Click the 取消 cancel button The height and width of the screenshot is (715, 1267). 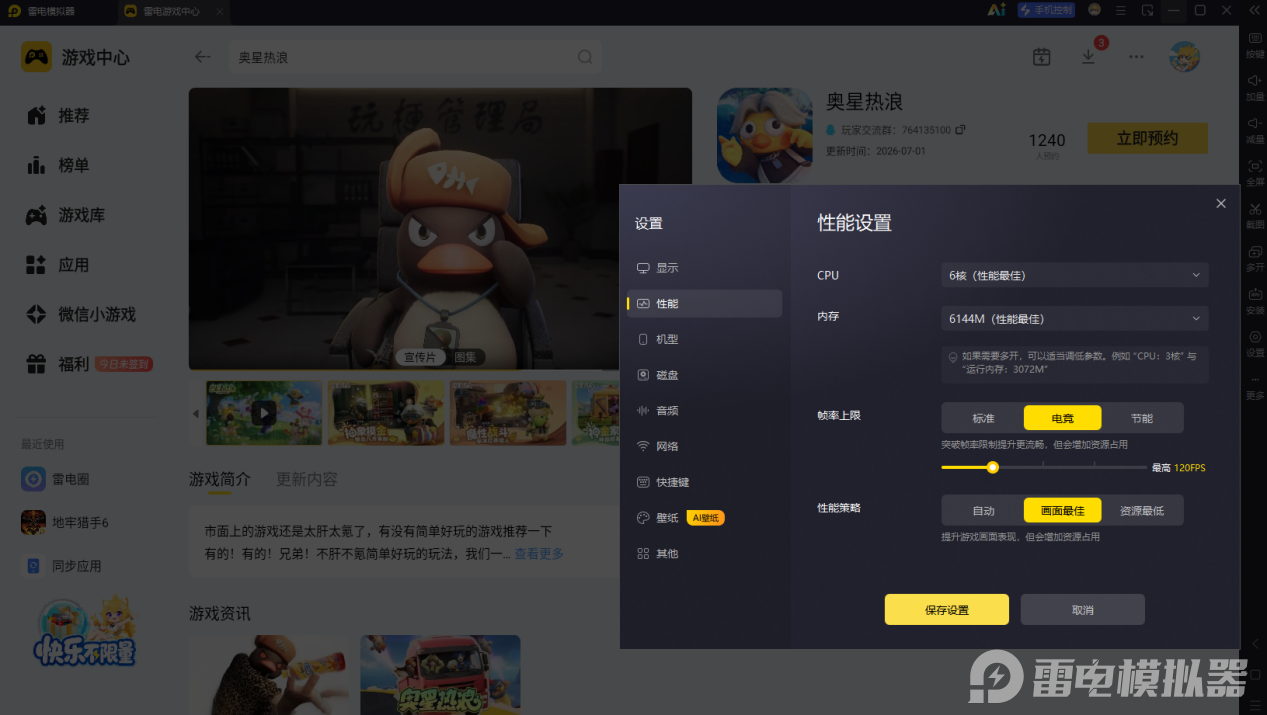[x=1082, y=610]
